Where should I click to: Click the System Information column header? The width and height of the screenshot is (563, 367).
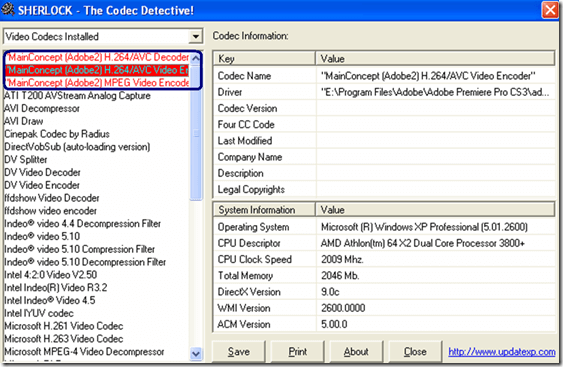264,210
